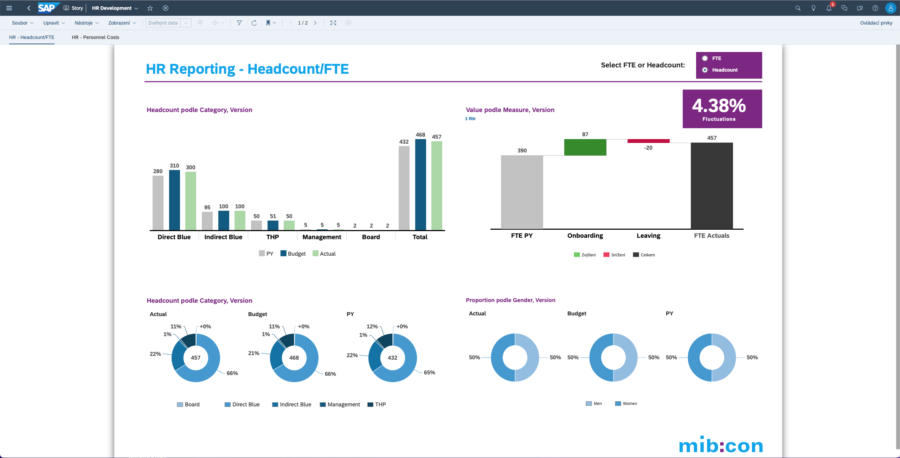
Task: Click the search magnifier icon
Action: click(x=798, y=7)
